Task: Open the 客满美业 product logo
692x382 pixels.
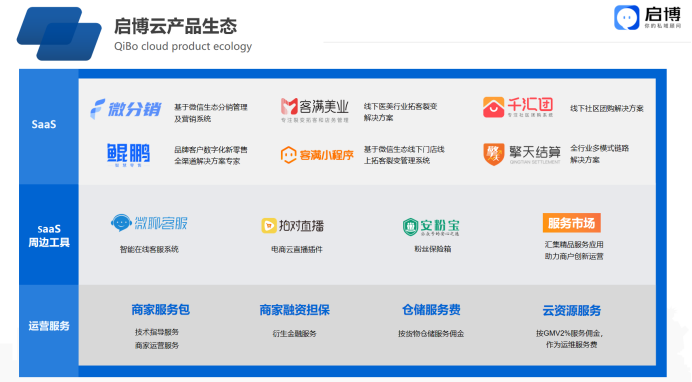Action: point(314,110)
